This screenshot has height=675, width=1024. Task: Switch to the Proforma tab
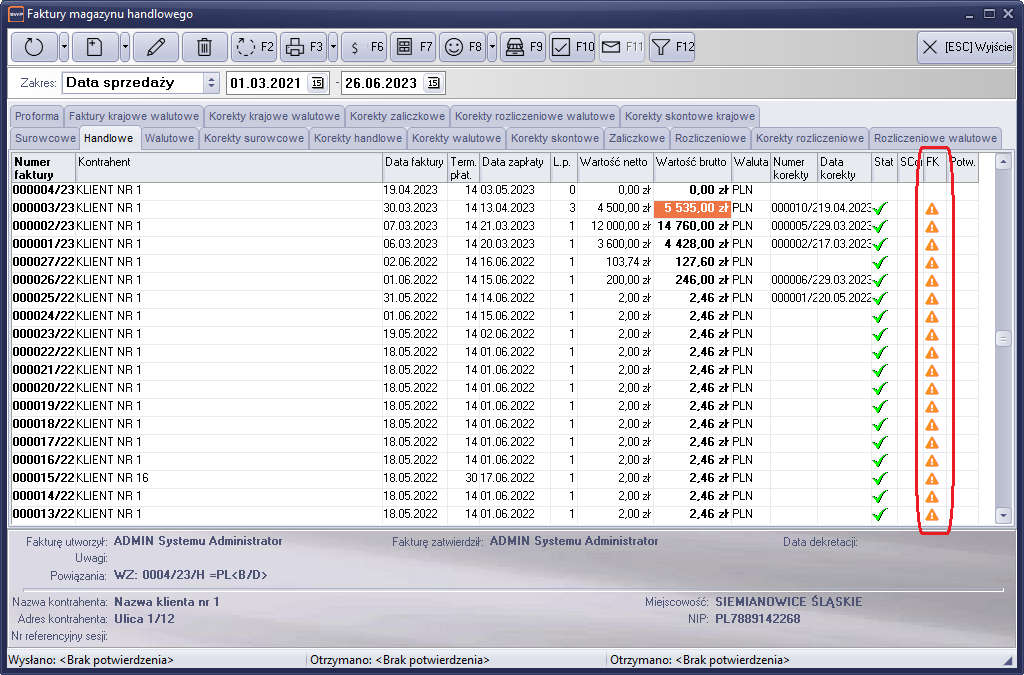coord(37,116)
